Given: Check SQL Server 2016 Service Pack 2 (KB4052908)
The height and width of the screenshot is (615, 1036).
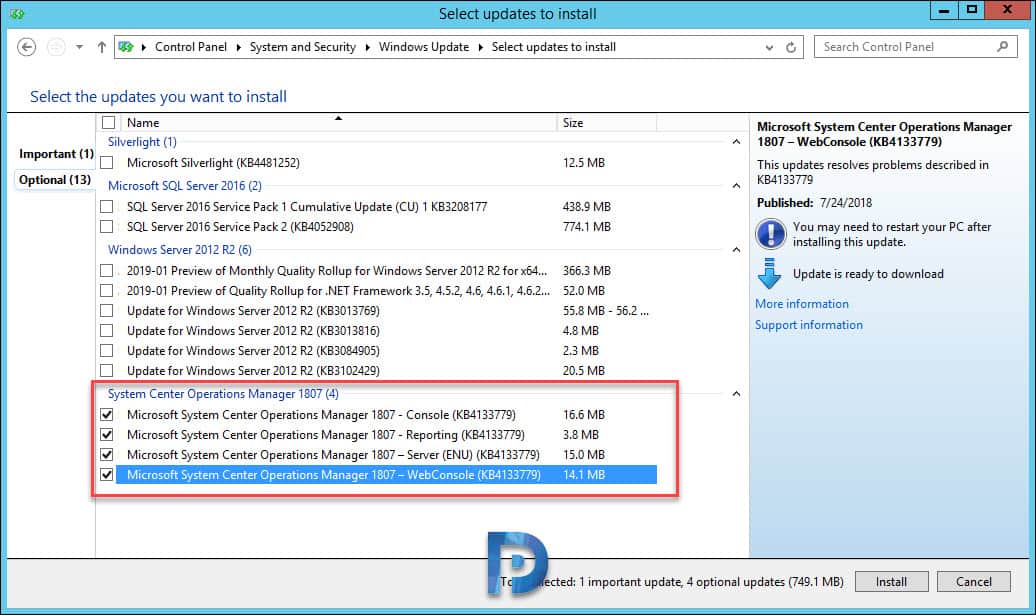Looking at the screenshot, I should (106, 227).
